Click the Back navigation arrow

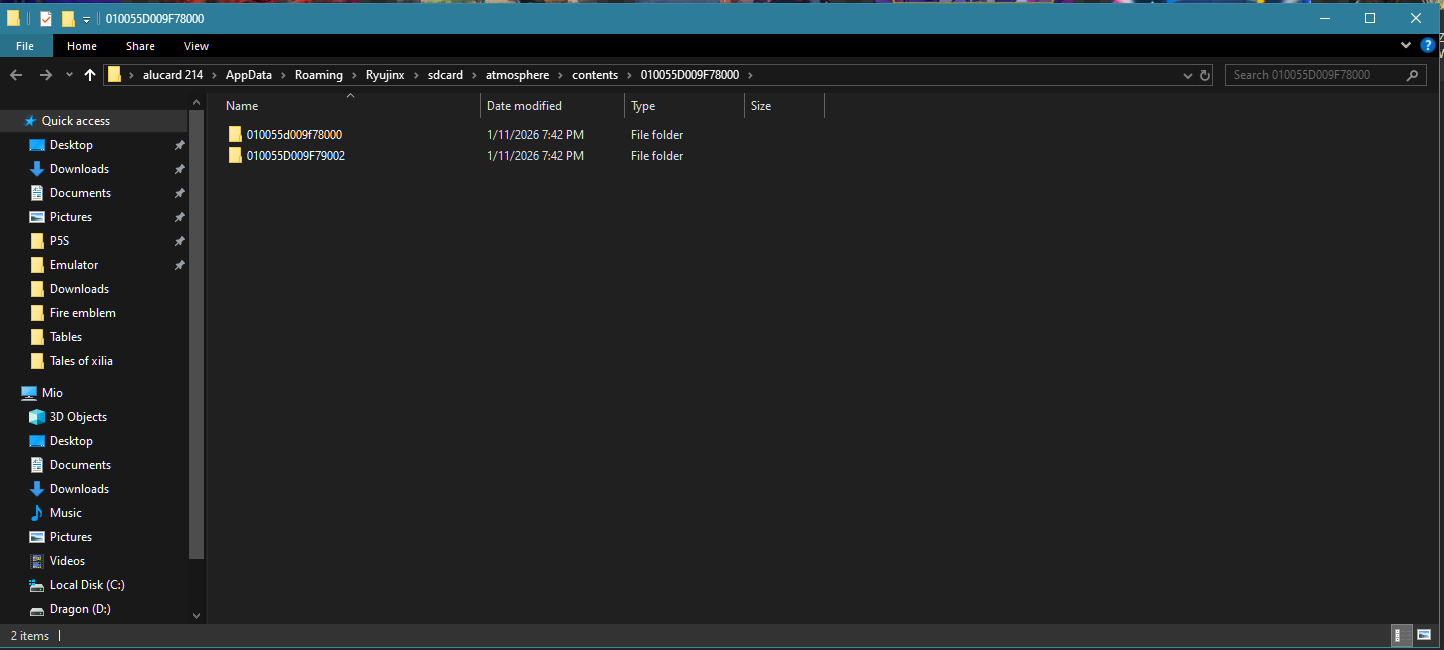16,75
